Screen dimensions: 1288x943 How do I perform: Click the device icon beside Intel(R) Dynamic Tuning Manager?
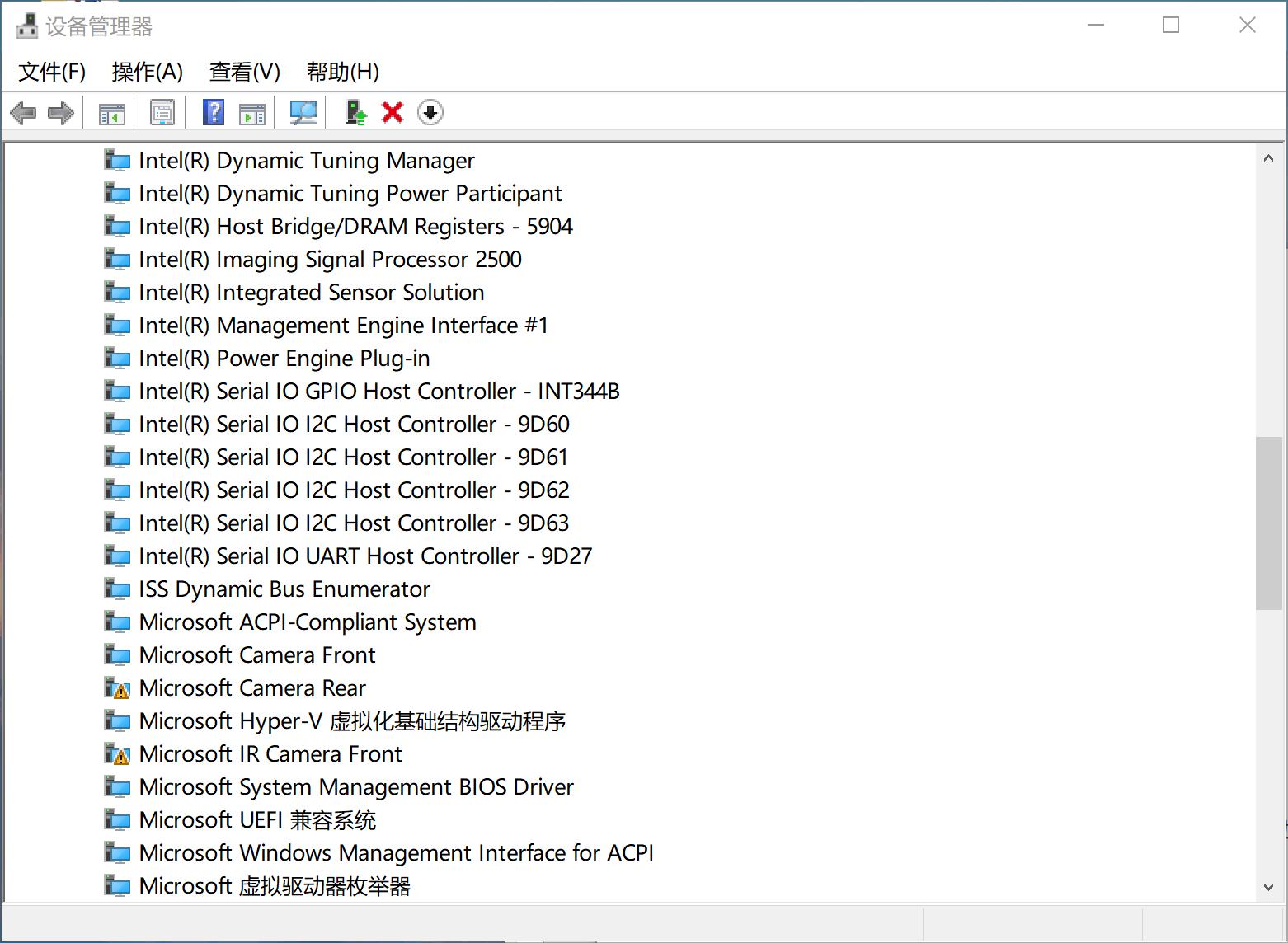[x=117, y=160]
